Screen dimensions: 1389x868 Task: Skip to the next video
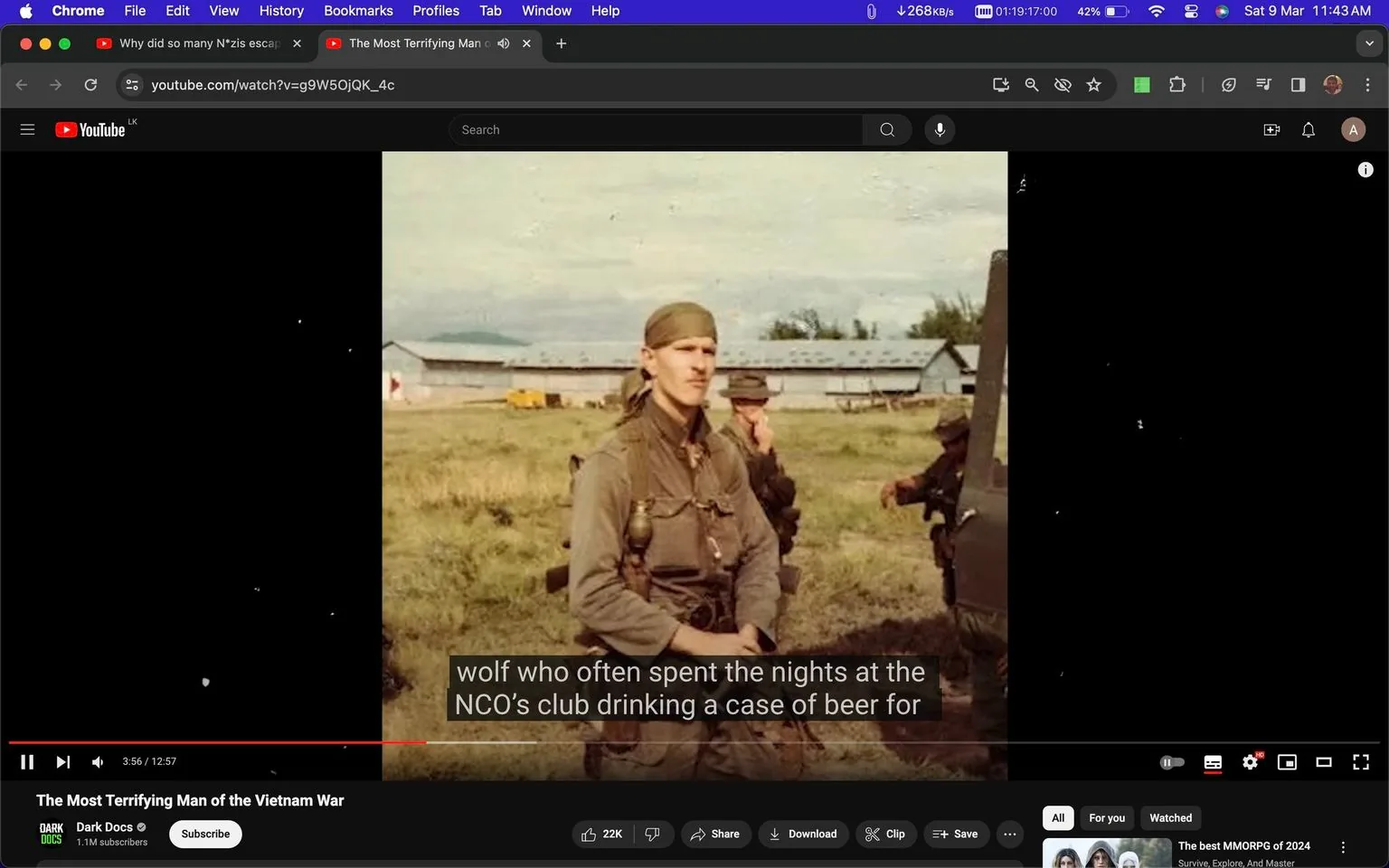point(62,761)
